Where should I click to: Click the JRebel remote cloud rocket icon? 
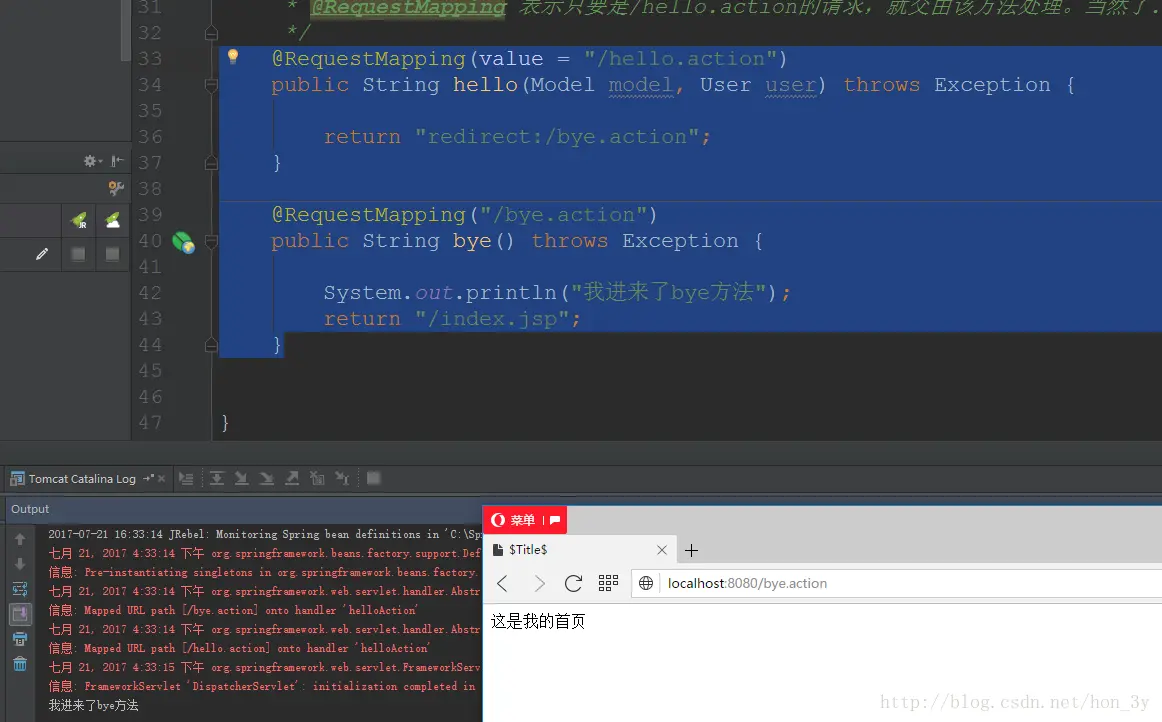(113, 220)
